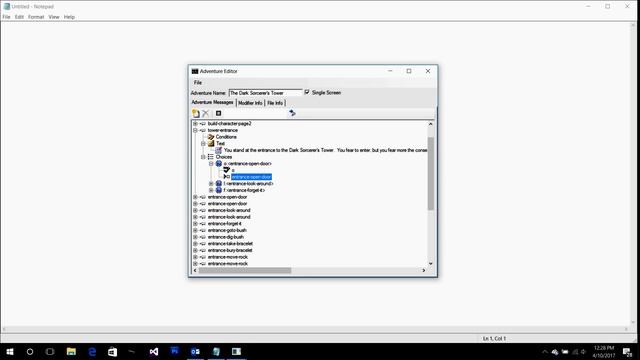640x360 pixels.
Task: Show hidden system tray icons
Action: click(x=544, y=352)
